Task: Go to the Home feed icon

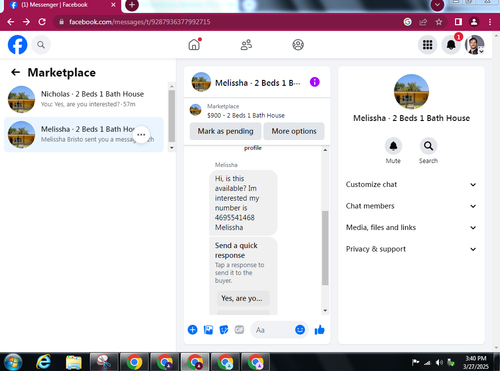Action: click(x=194, y=44)
